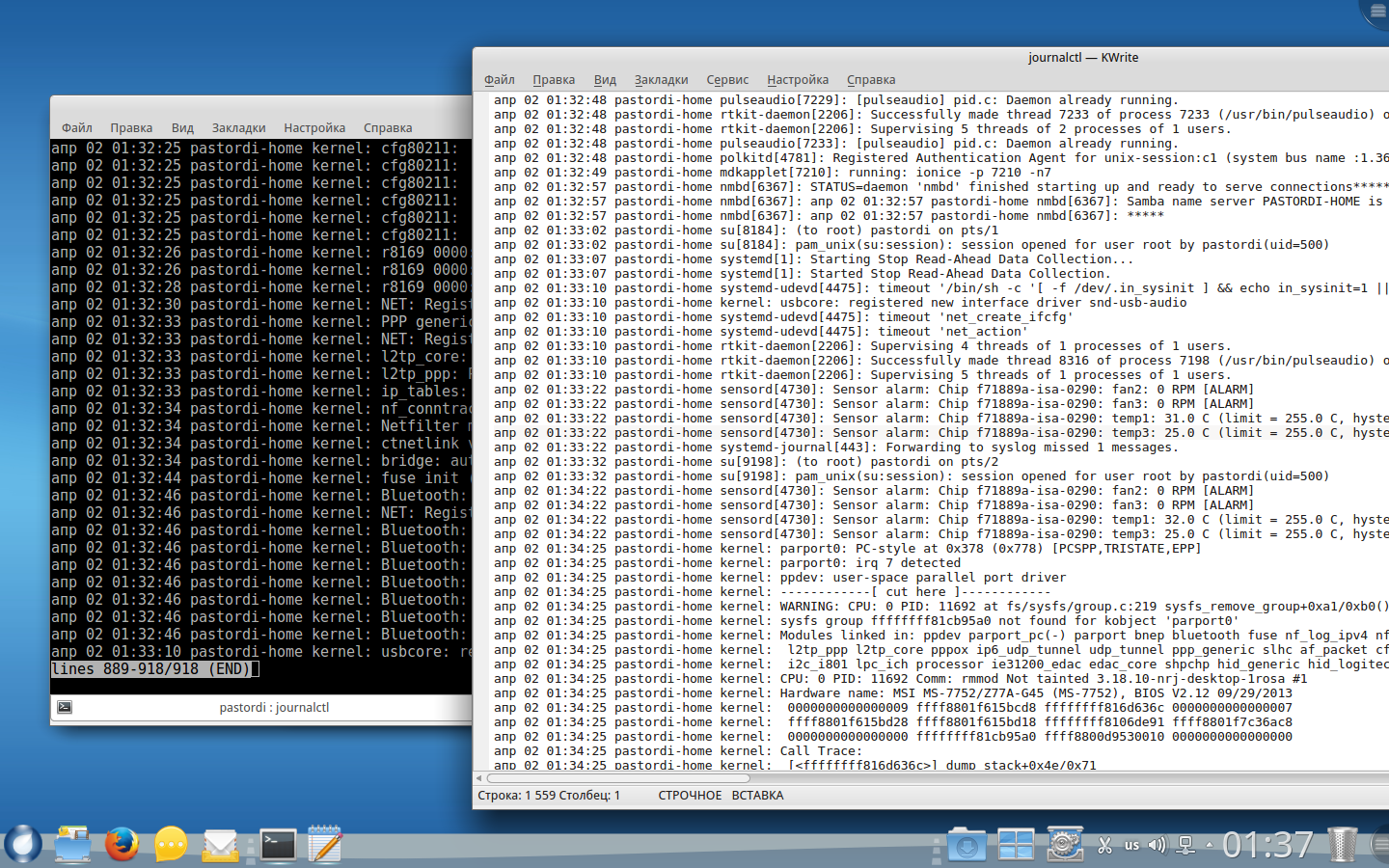Open KWrite's Справка menu
The image size is (1389, 868).
tap(871, 80)
